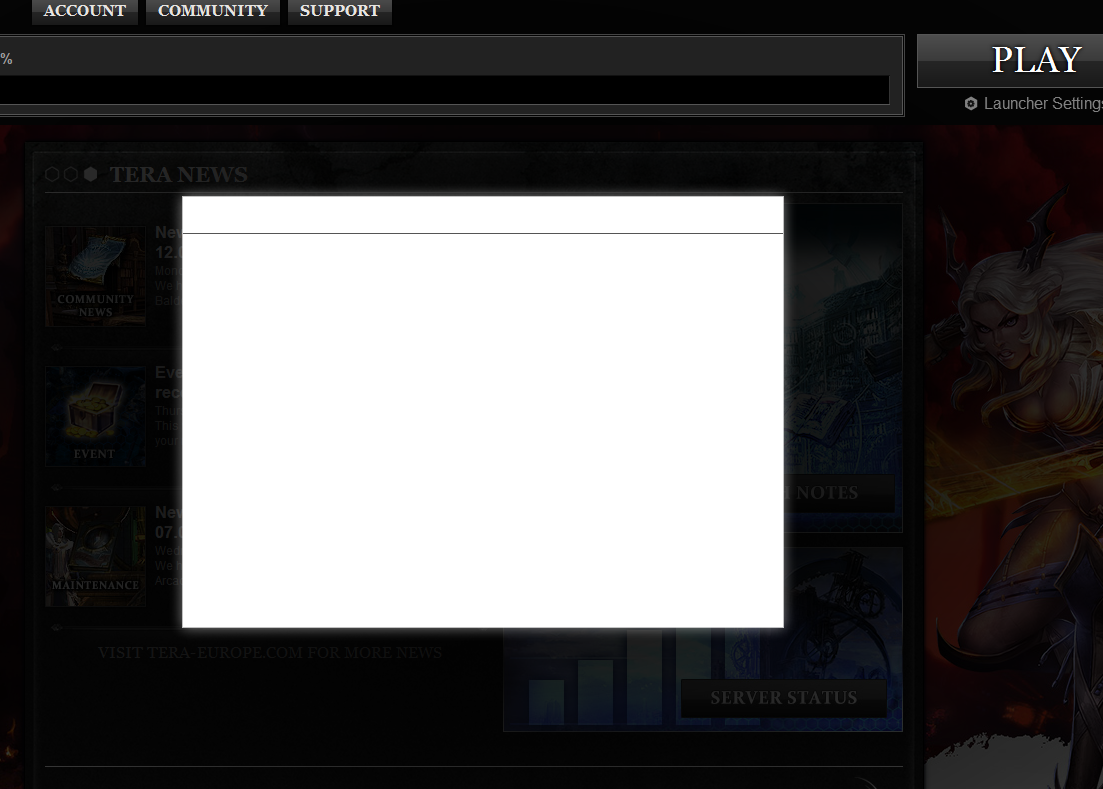Open the ACCOUNT menu

pos(84,11)
